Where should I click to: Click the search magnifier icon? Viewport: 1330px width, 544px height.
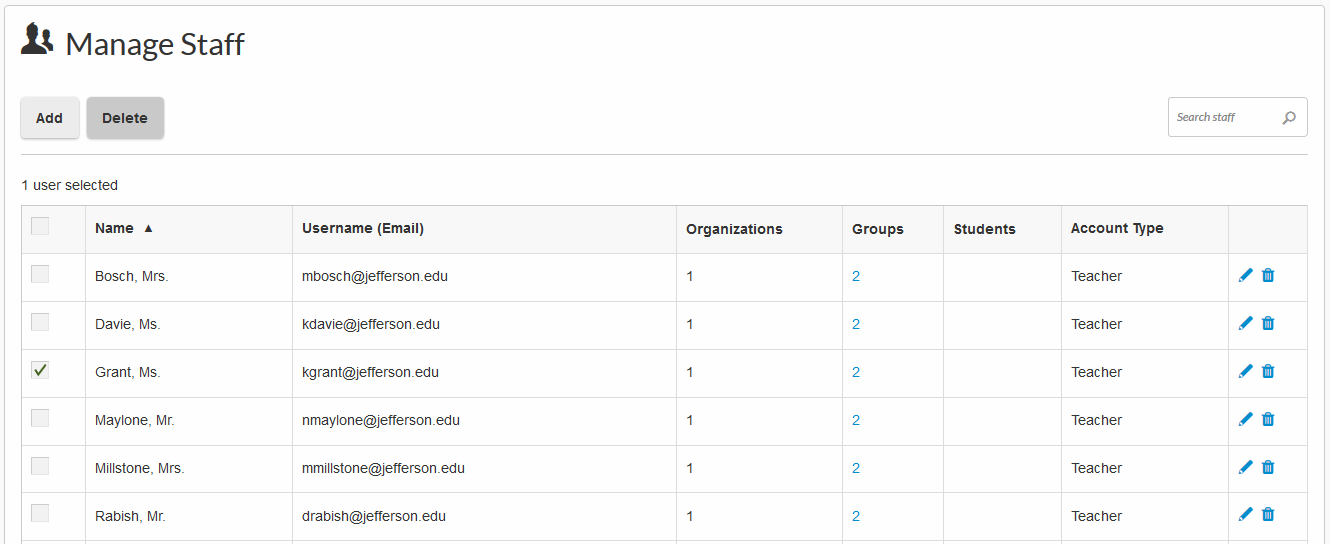pos(1289,118)
